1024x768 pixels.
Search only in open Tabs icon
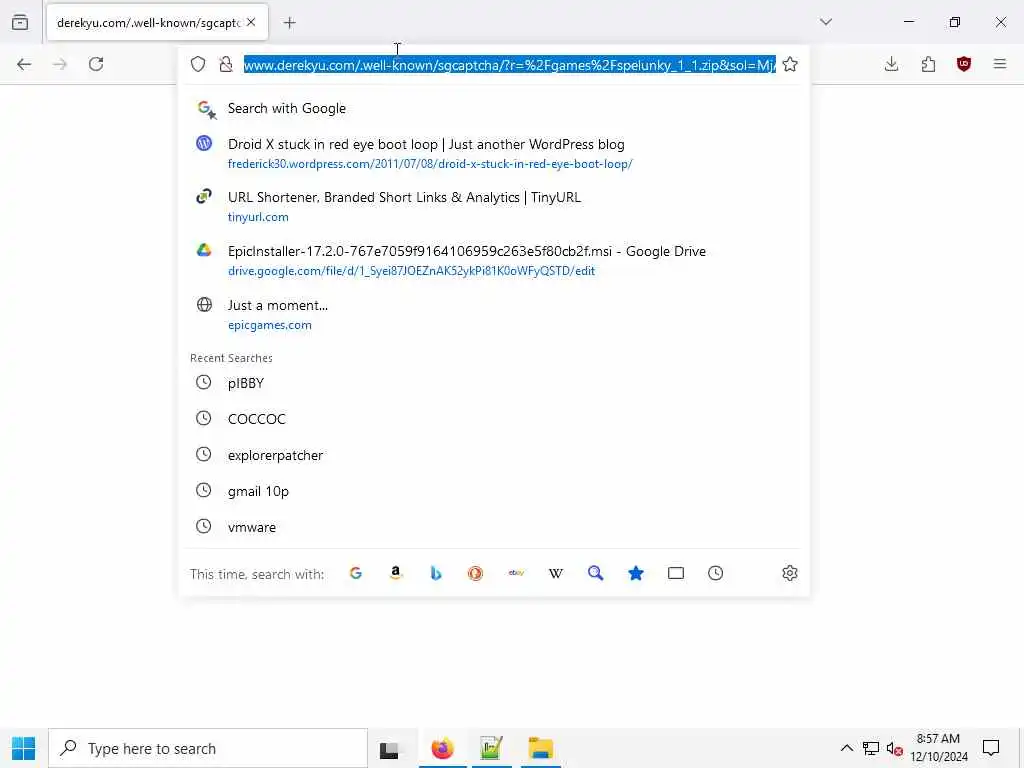pyautogui.click(x=676, y=573)
